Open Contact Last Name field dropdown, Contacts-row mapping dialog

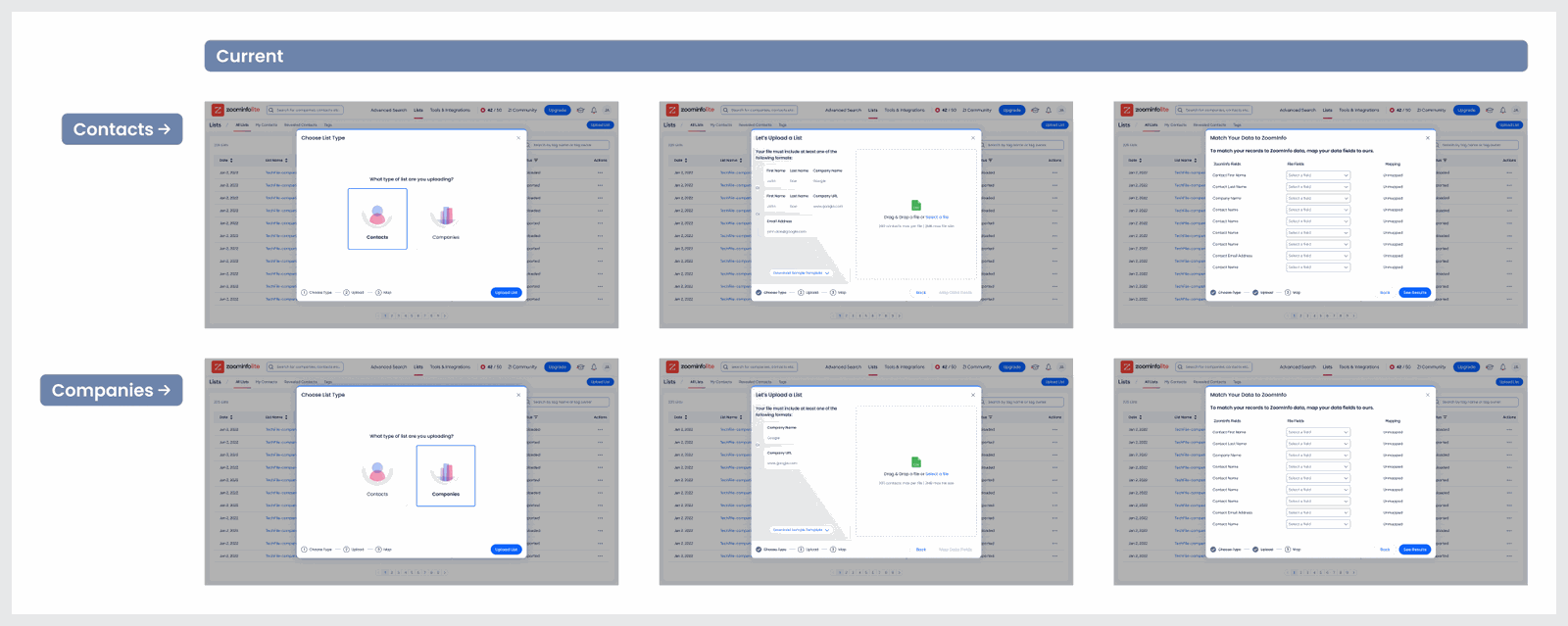coord(1318,186)
